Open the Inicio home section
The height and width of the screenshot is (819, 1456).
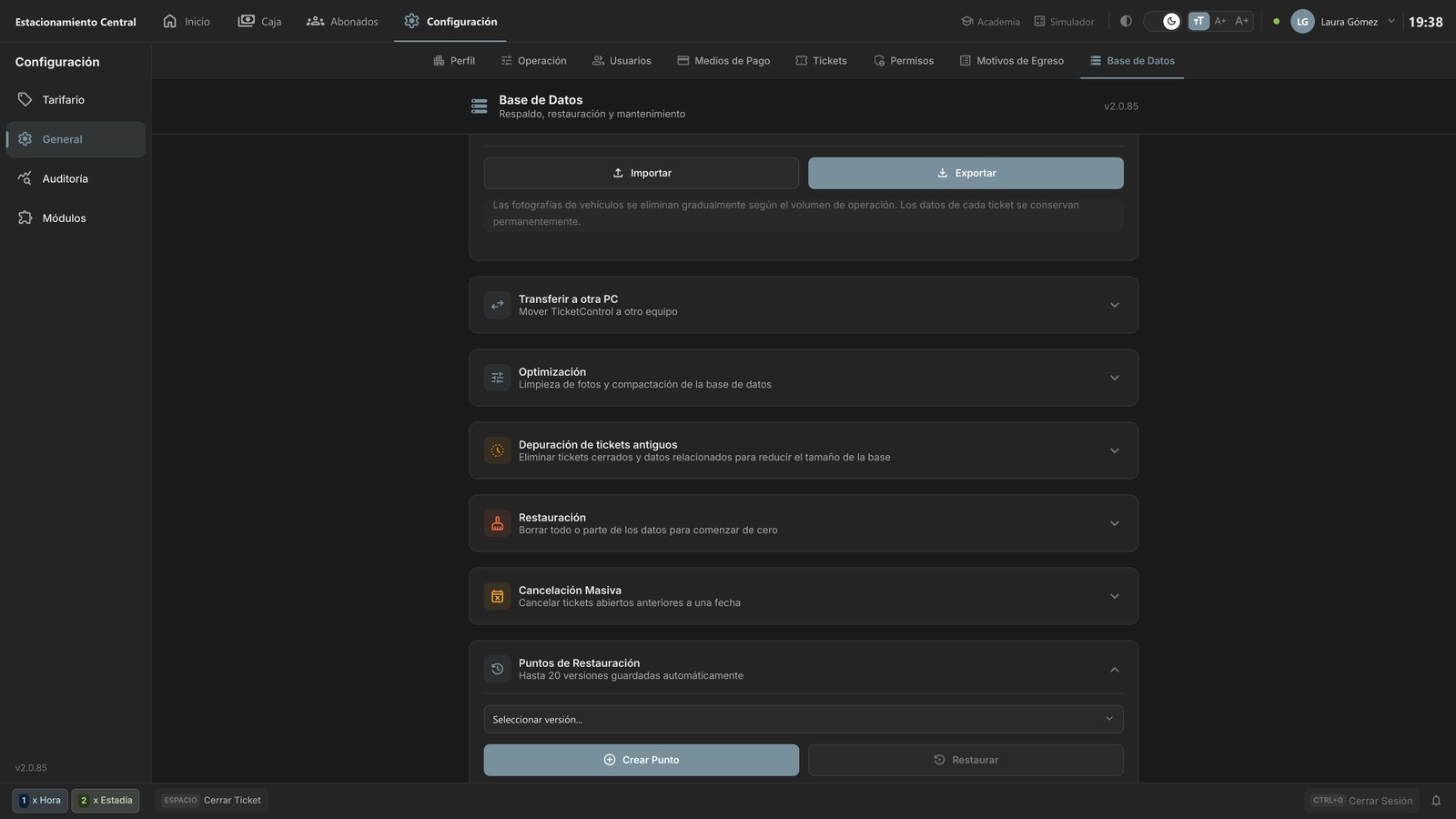coord(187,21)
